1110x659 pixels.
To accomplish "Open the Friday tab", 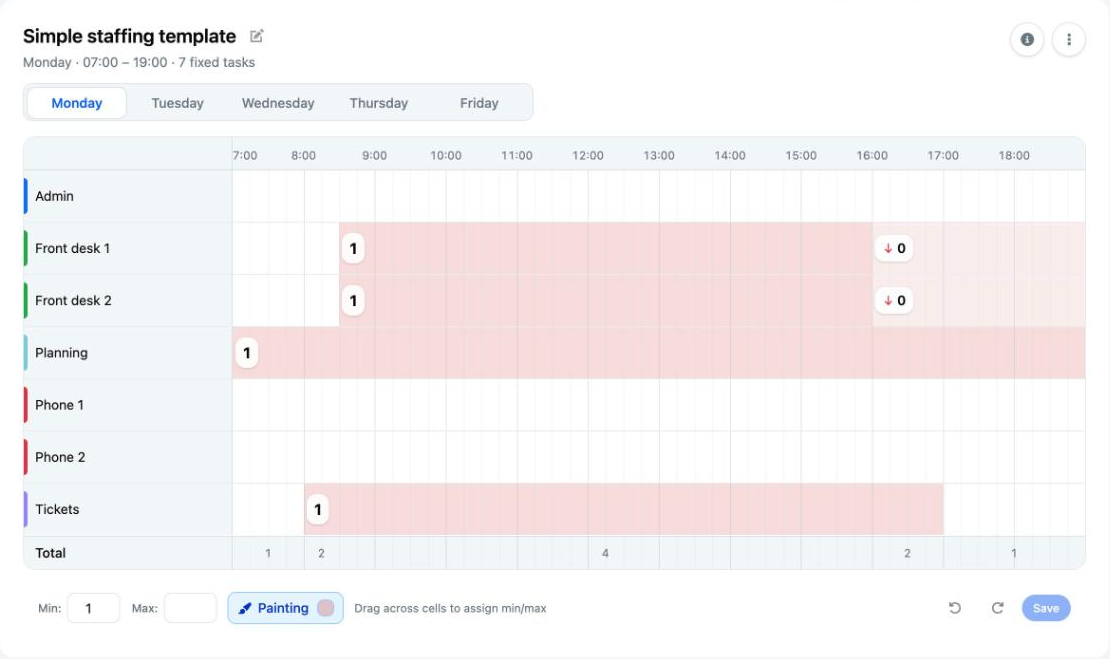I will (479, 103).
